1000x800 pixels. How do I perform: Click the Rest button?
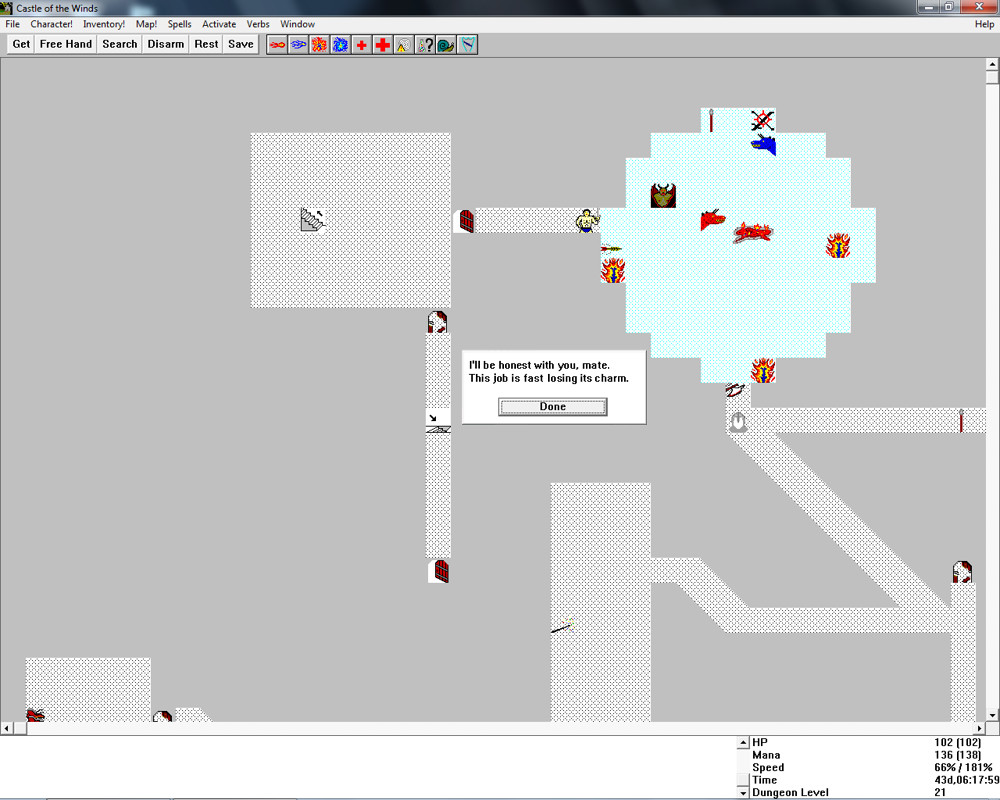coord(206,45)
